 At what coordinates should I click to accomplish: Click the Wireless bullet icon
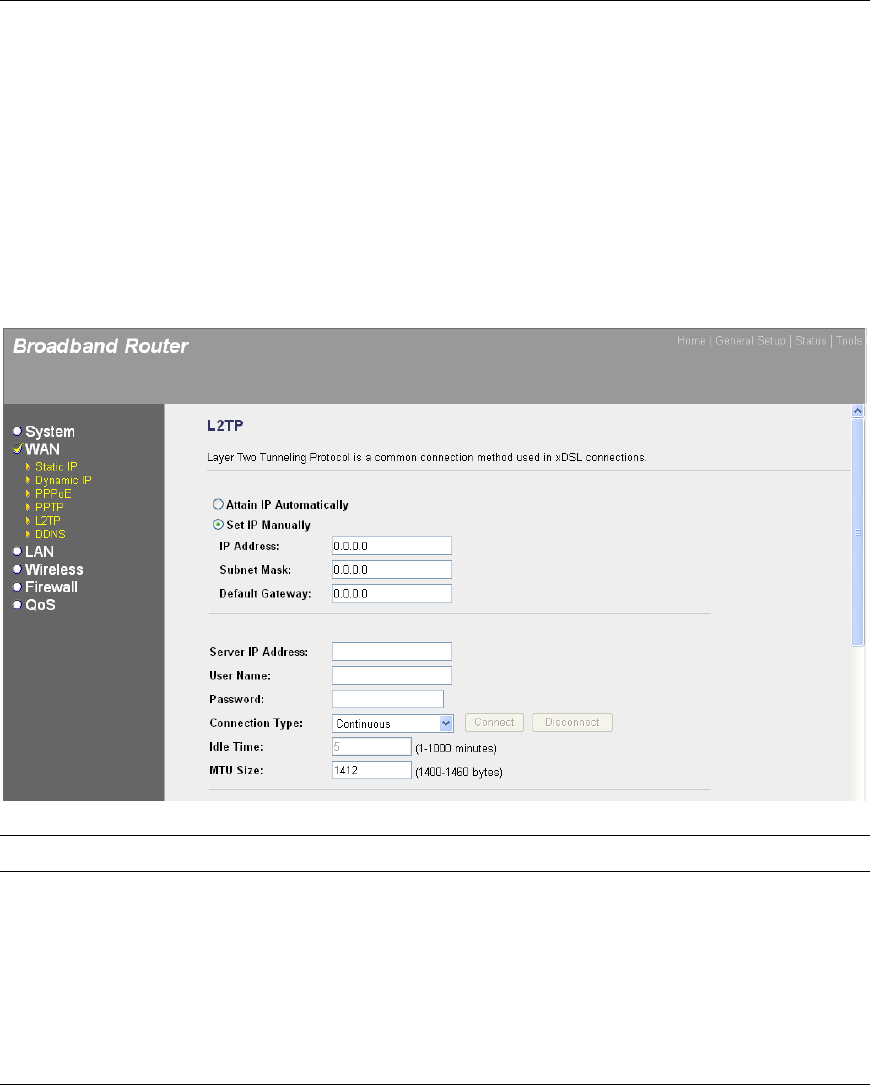(17, 569)
